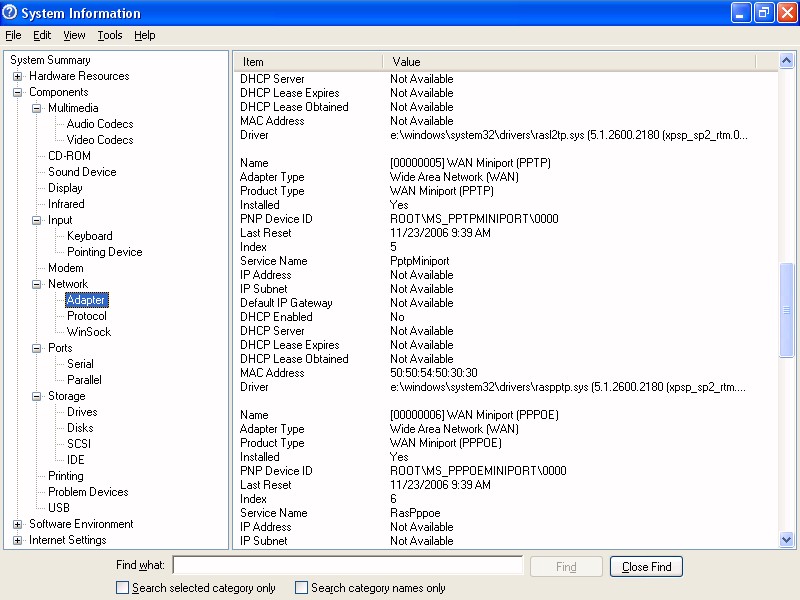This screenshot has width=800, height=600.
Task: Enable Search selected category only checkbox
Action: [x=123, y=588]
